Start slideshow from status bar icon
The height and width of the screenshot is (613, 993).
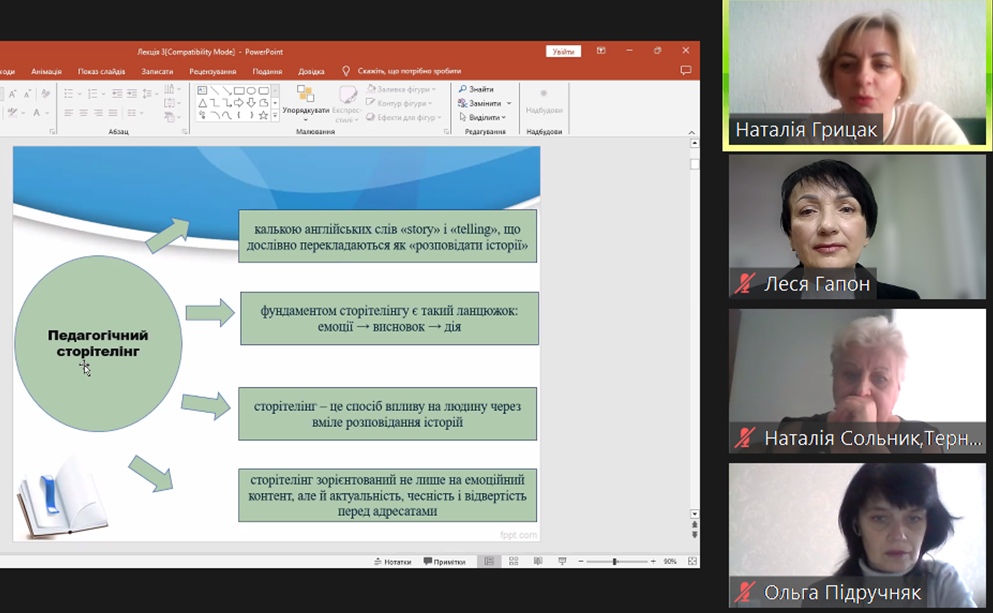[x=562, y=561]
